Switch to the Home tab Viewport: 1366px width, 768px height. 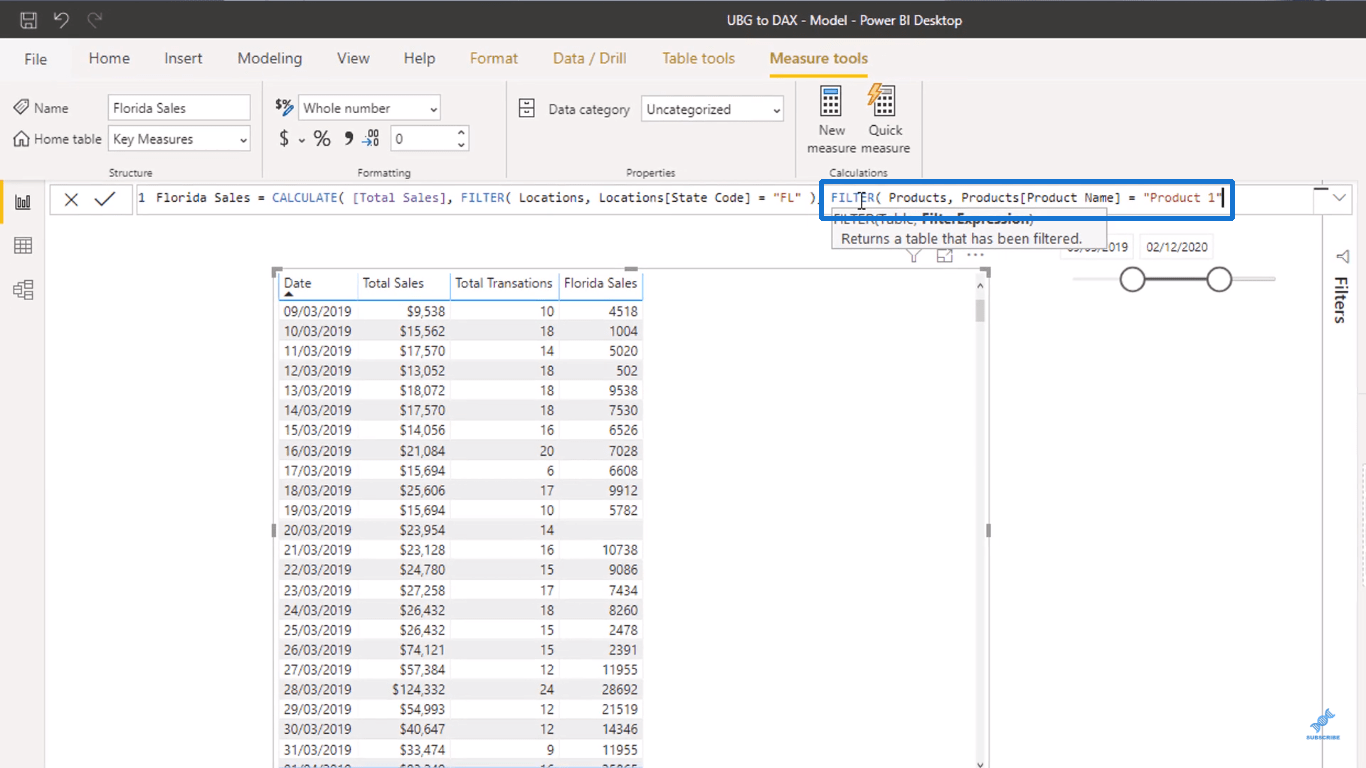(109, 58)
